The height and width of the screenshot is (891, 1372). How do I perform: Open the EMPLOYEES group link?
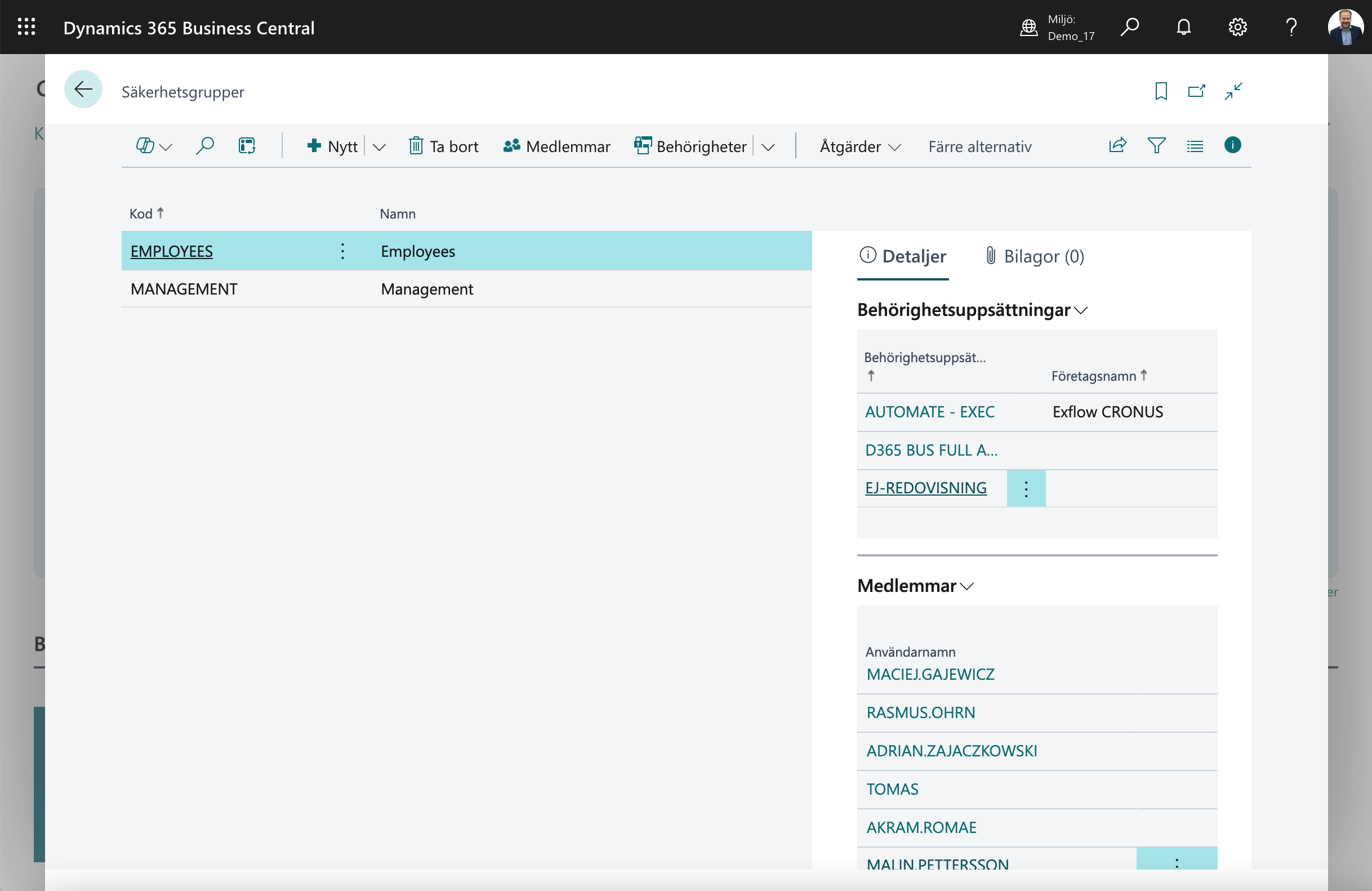point(171,251)
